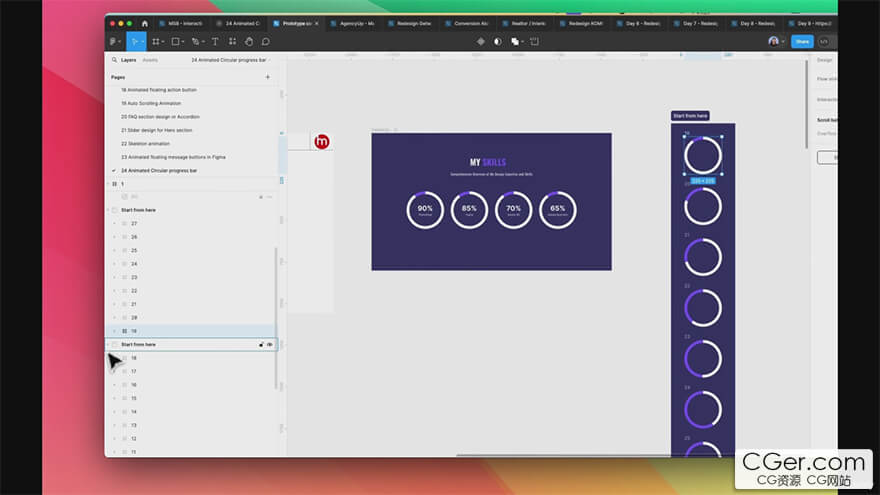Open page 19 Auto Scrolling Animation
880x495 pixels.
click(x=151, y=103)
